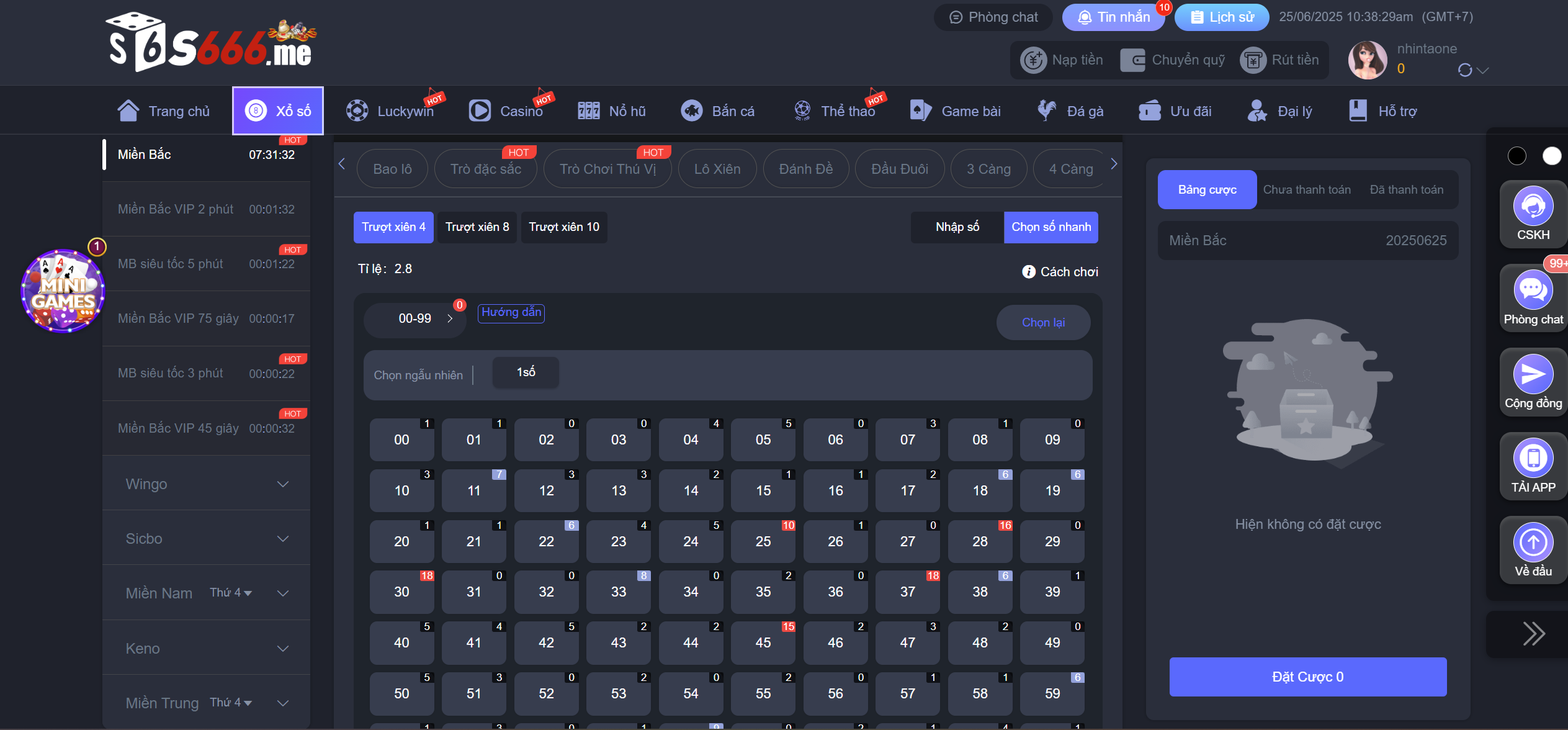
Task: Open Miền Nam Thứ 4 day dropdown
Action: [x=231, y=593]
